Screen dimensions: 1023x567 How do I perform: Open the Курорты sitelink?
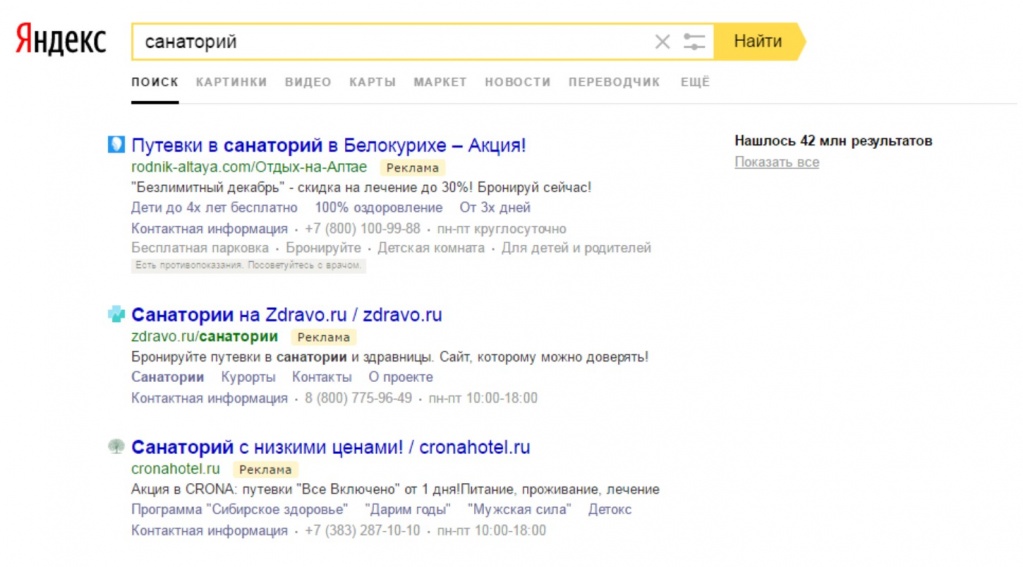coord(248,377)
